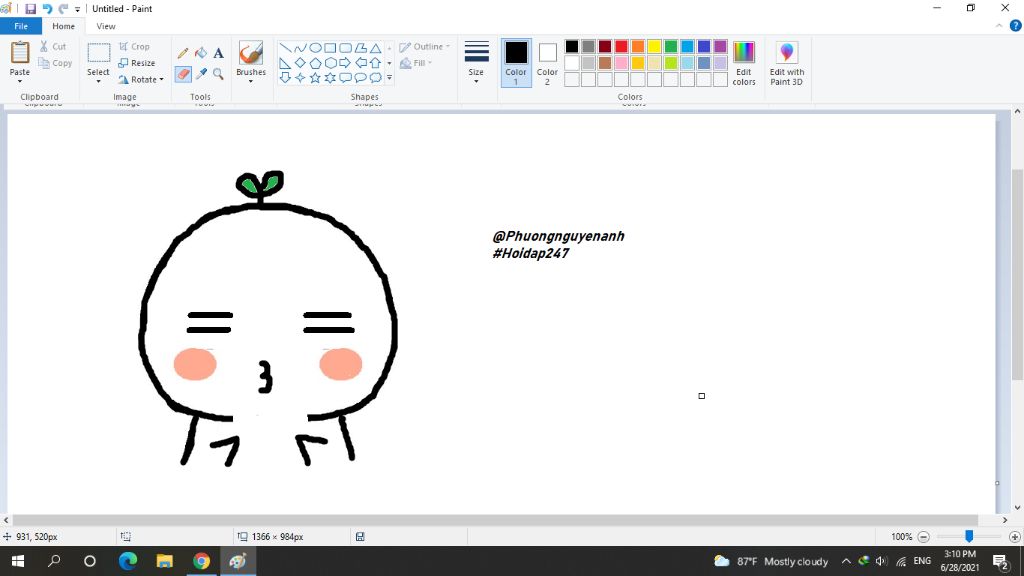
Task: Activate the Color 2 selector
Action: tap(547, 63)
